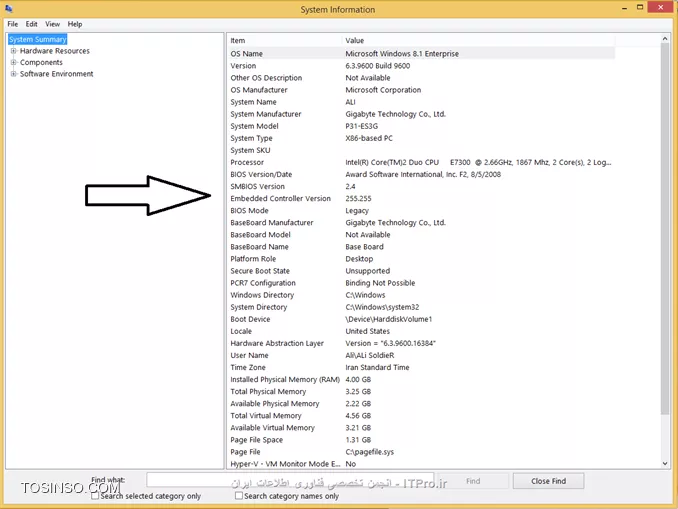Click the Legacy BIOS mode value

[x=357, y=211]
